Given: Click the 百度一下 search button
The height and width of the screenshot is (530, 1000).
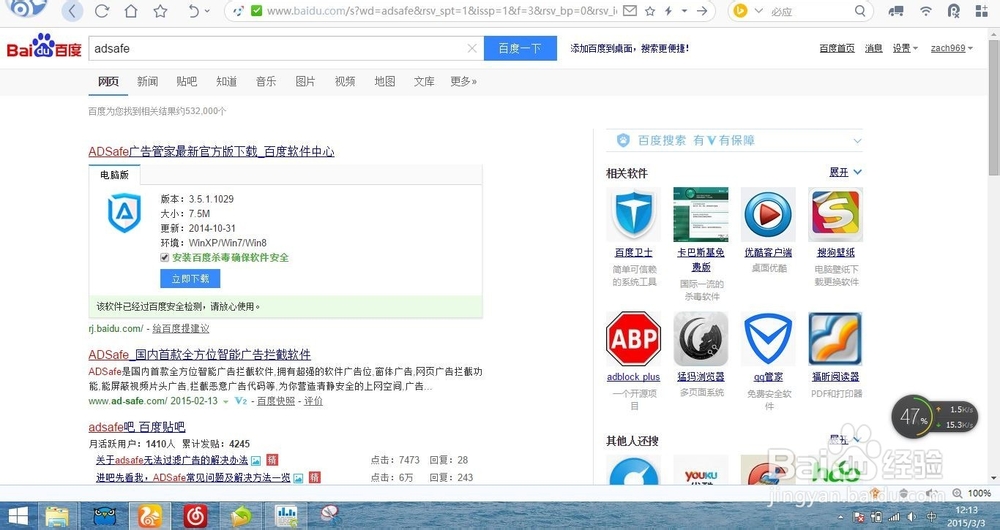Looking at the screenshot, I should (520, 48).
